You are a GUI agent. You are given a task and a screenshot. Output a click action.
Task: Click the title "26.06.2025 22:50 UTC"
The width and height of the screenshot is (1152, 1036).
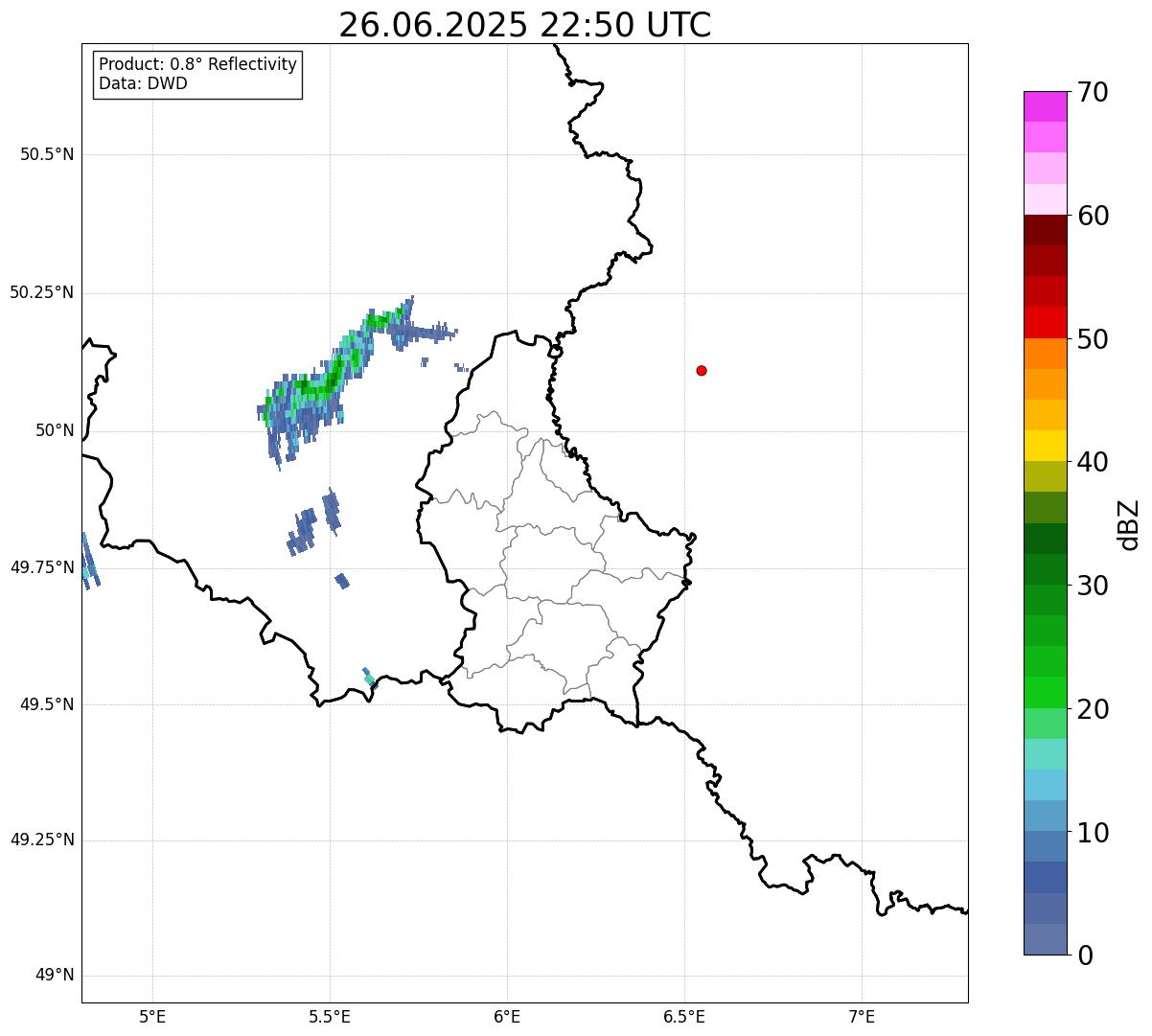524,25
